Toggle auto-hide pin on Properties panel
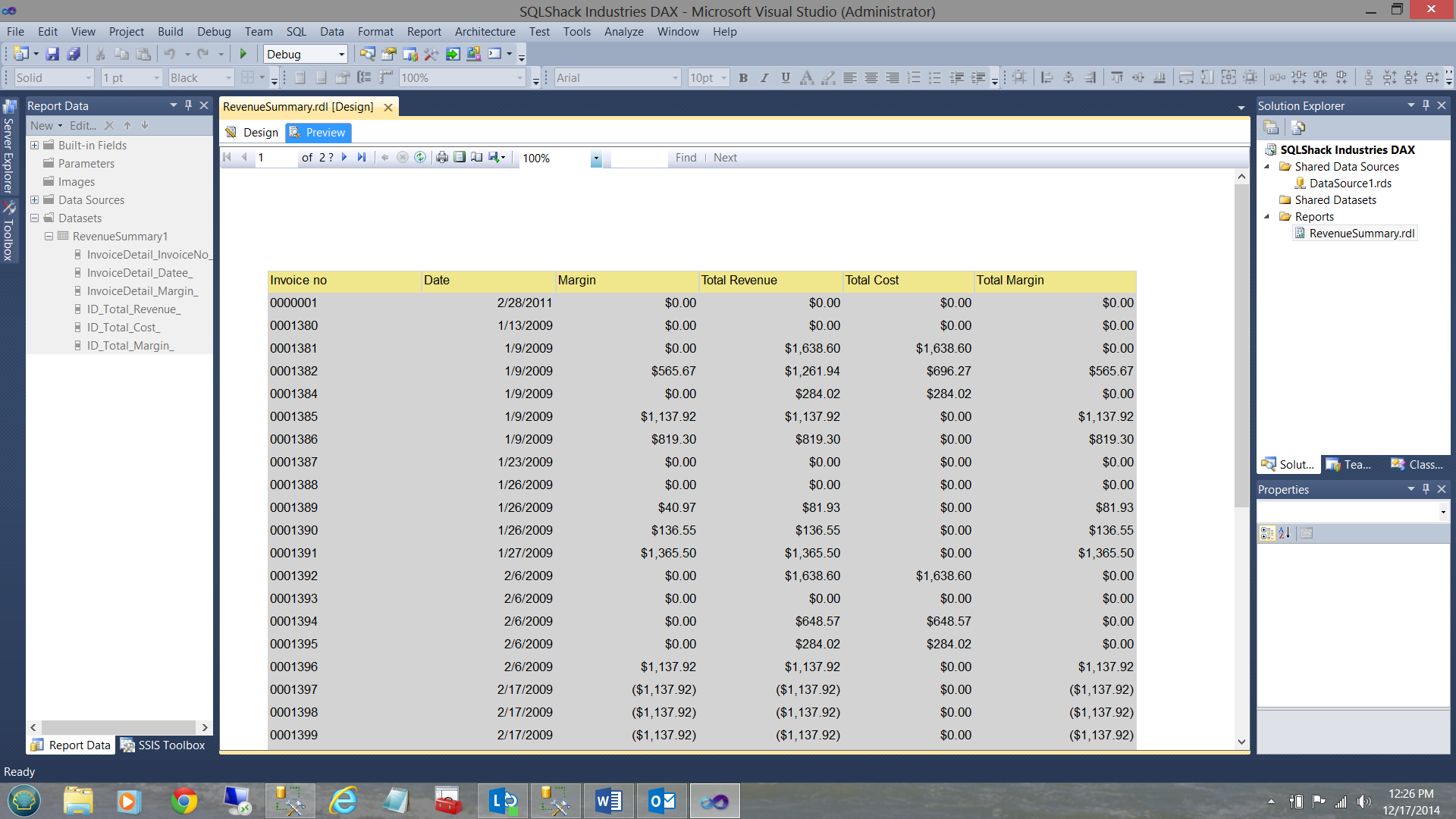 click(1426, 489)
